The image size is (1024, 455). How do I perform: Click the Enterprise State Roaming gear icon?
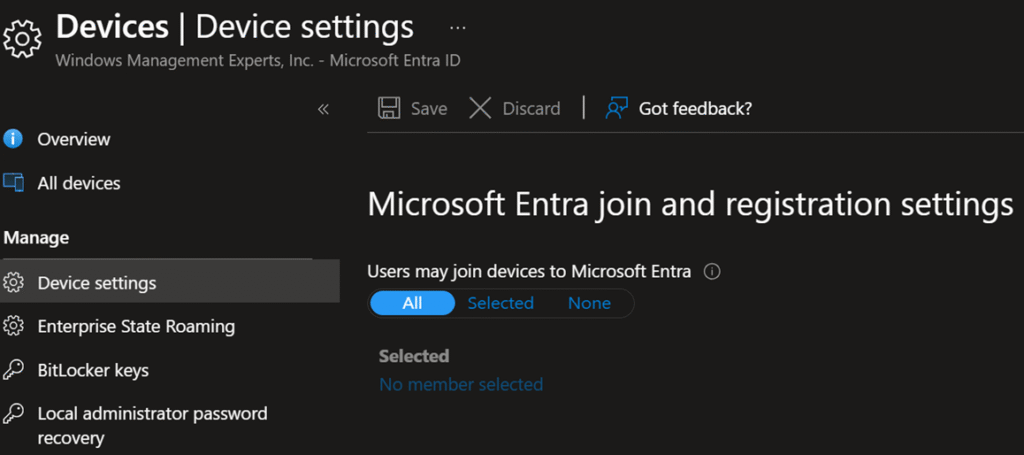coord(14,326)
